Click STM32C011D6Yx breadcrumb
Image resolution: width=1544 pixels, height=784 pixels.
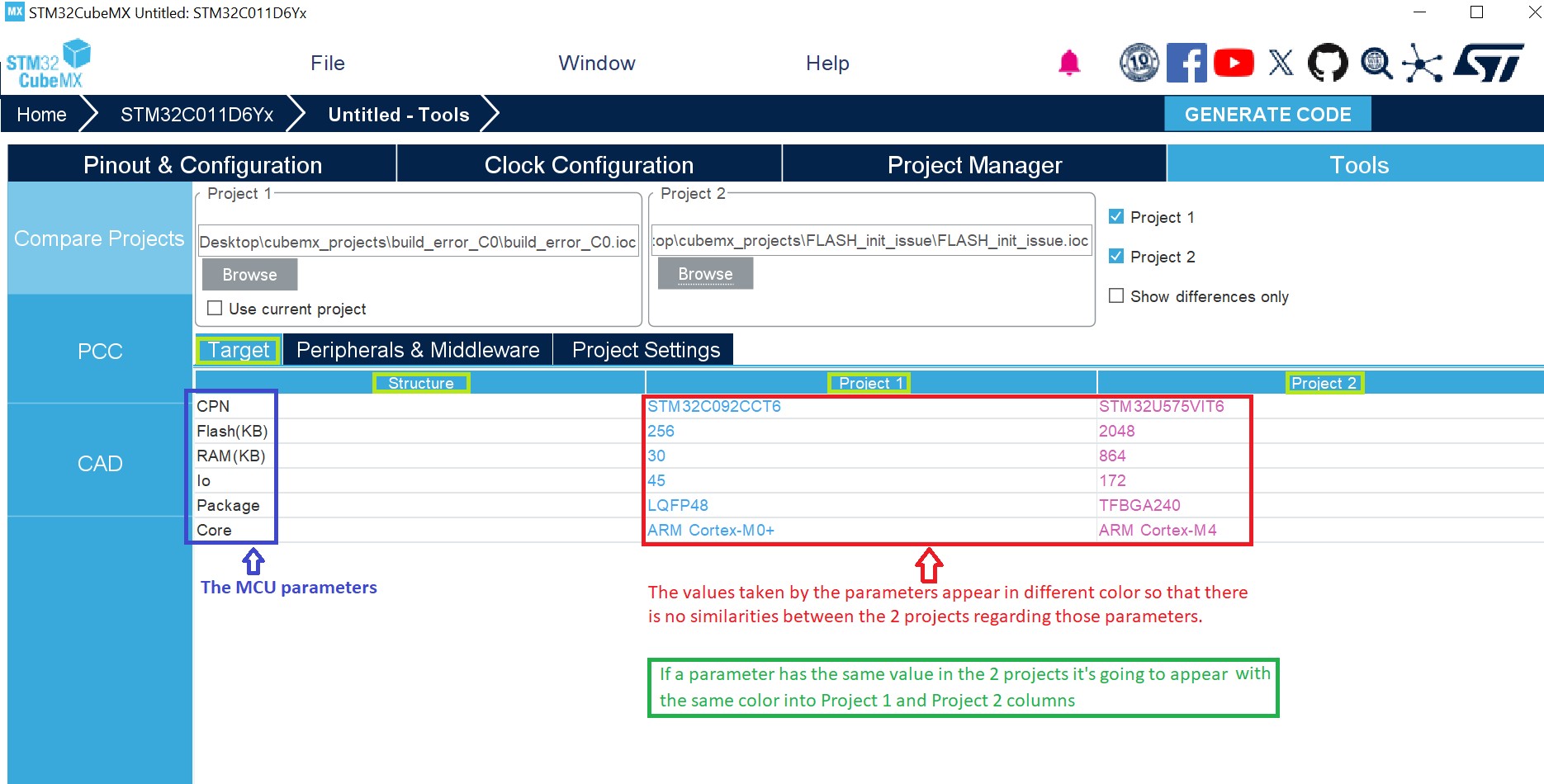[197, 114]
